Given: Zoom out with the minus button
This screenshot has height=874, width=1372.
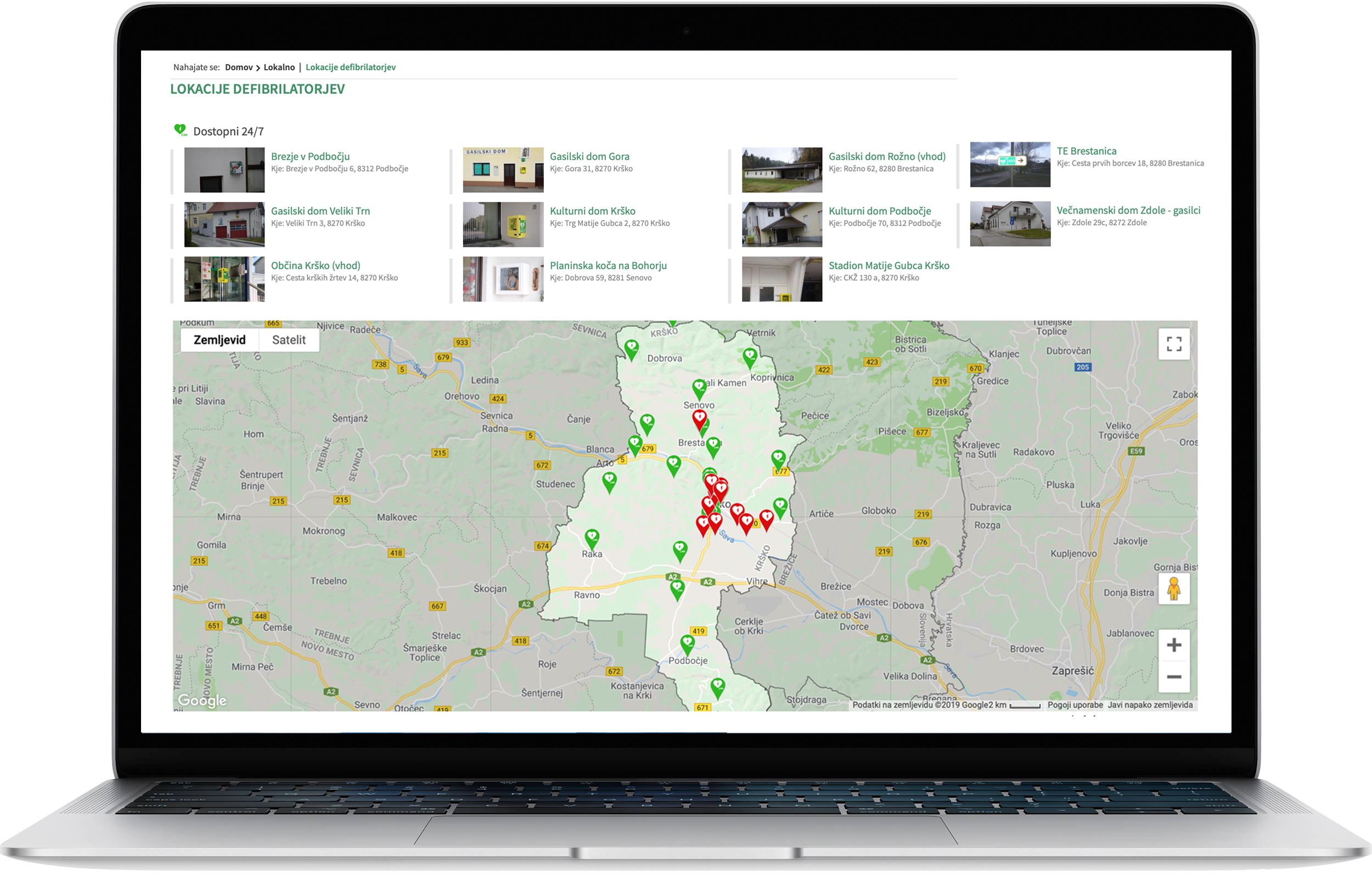Looking at the screenshot, I should [x=1173, y=677].
